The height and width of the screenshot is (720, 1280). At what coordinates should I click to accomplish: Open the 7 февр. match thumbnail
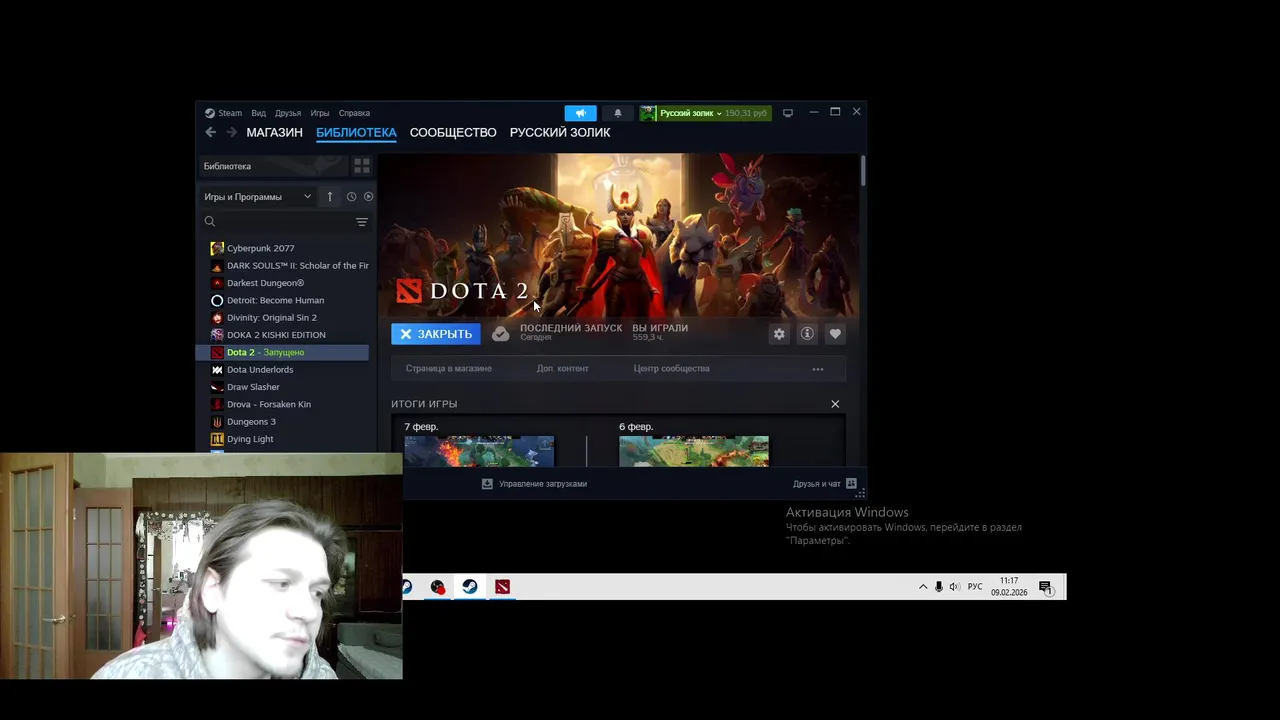click(x=479, y=451)
